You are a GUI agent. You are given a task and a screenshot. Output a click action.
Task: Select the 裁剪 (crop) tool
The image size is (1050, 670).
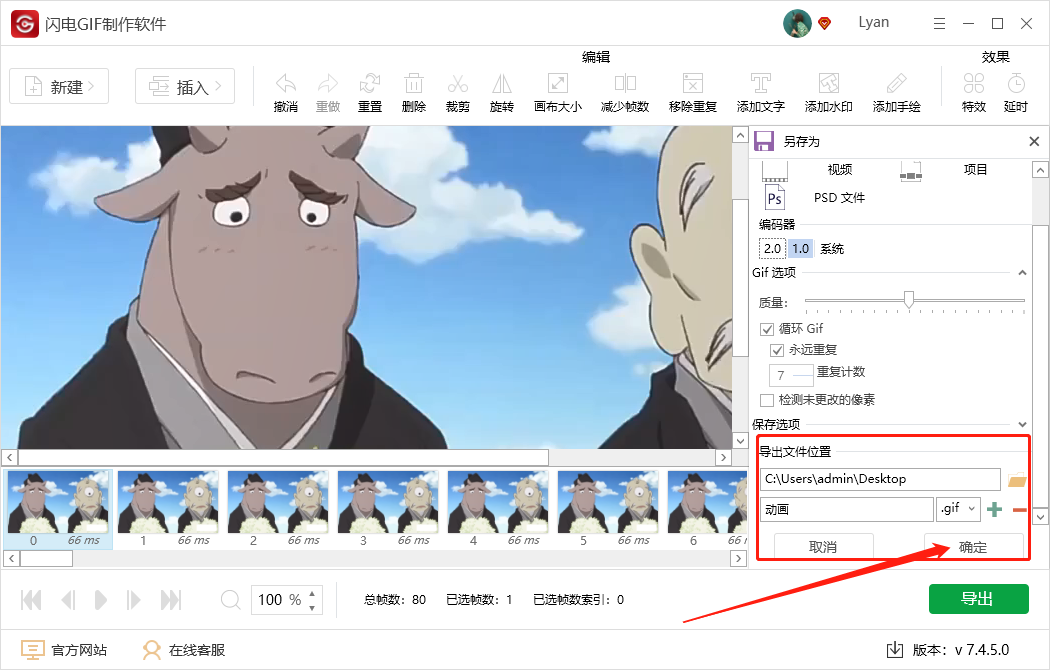point(457,91)
